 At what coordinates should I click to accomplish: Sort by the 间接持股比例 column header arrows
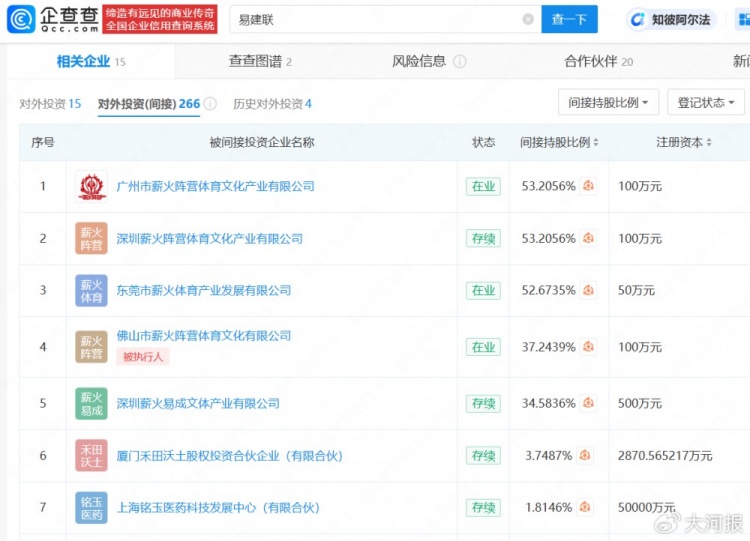point(597,143)
